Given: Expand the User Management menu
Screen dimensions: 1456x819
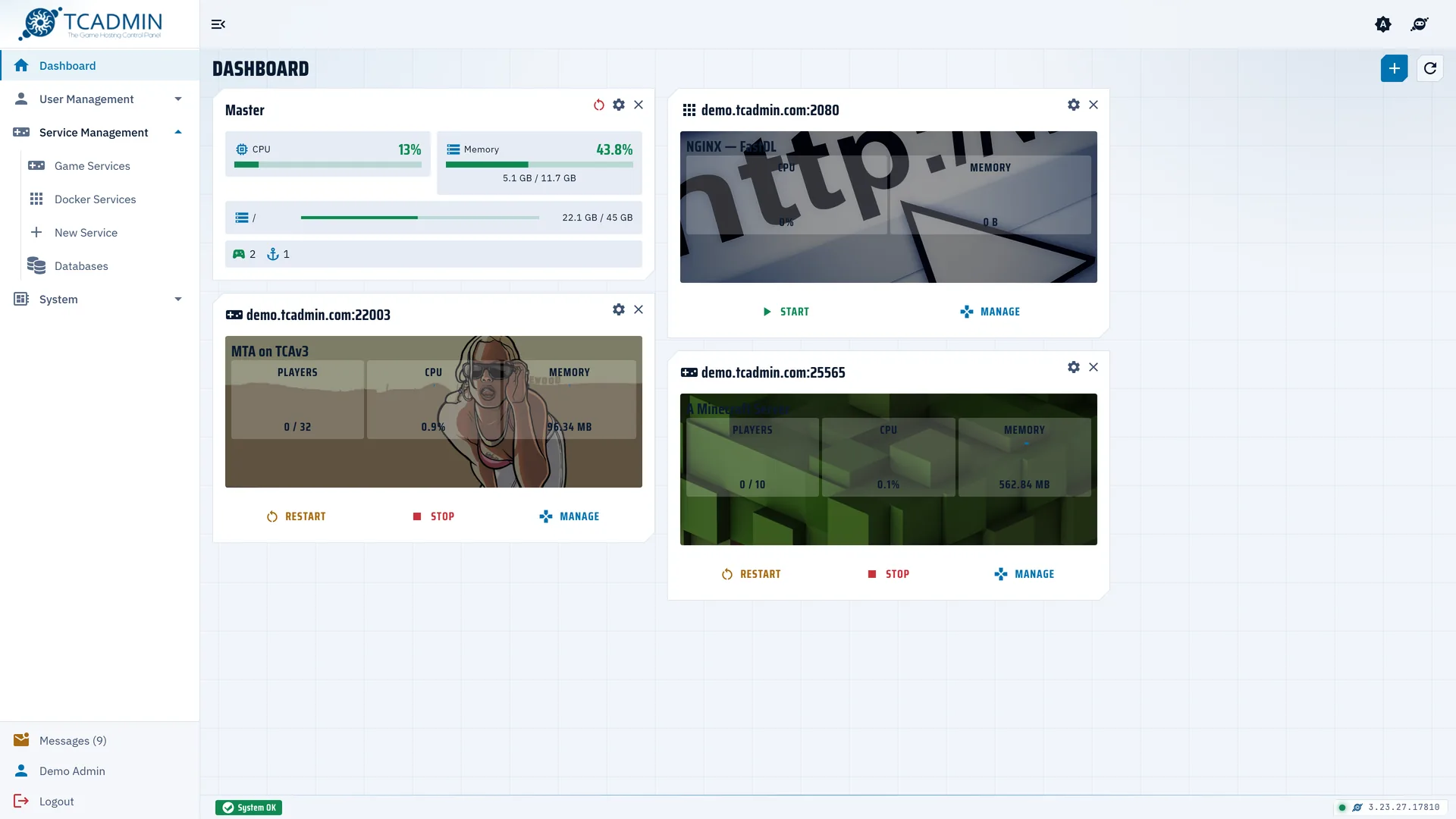Looking at the screenshot, I should [100, 99].
